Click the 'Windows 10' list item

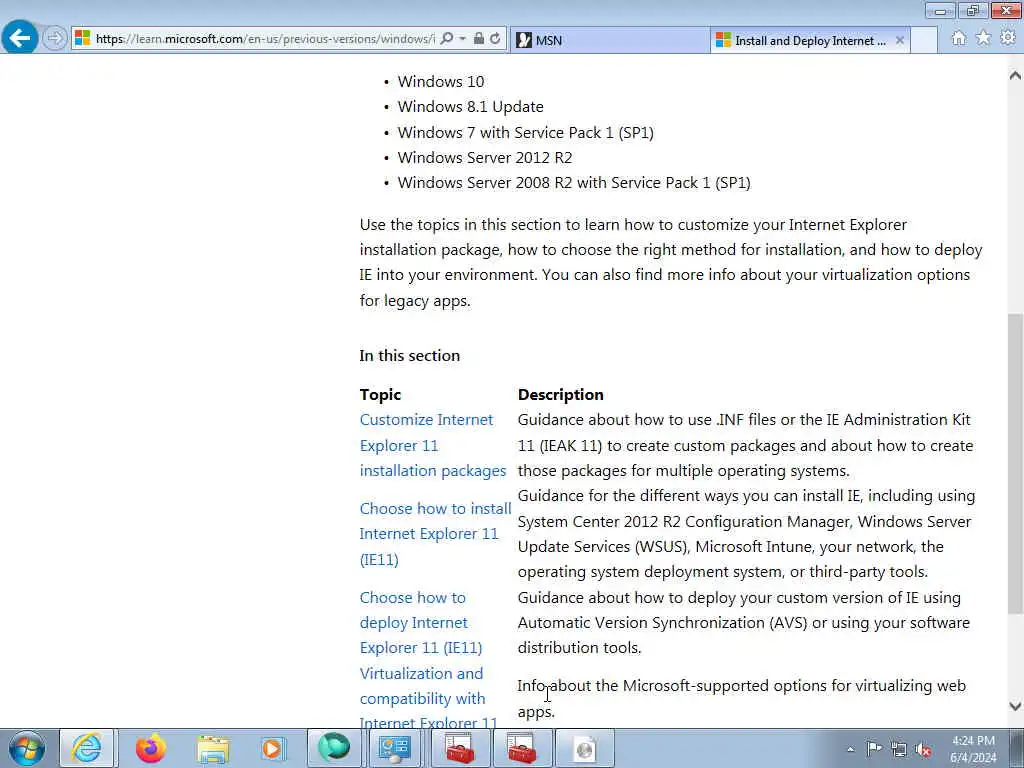(x=441, y=82)
